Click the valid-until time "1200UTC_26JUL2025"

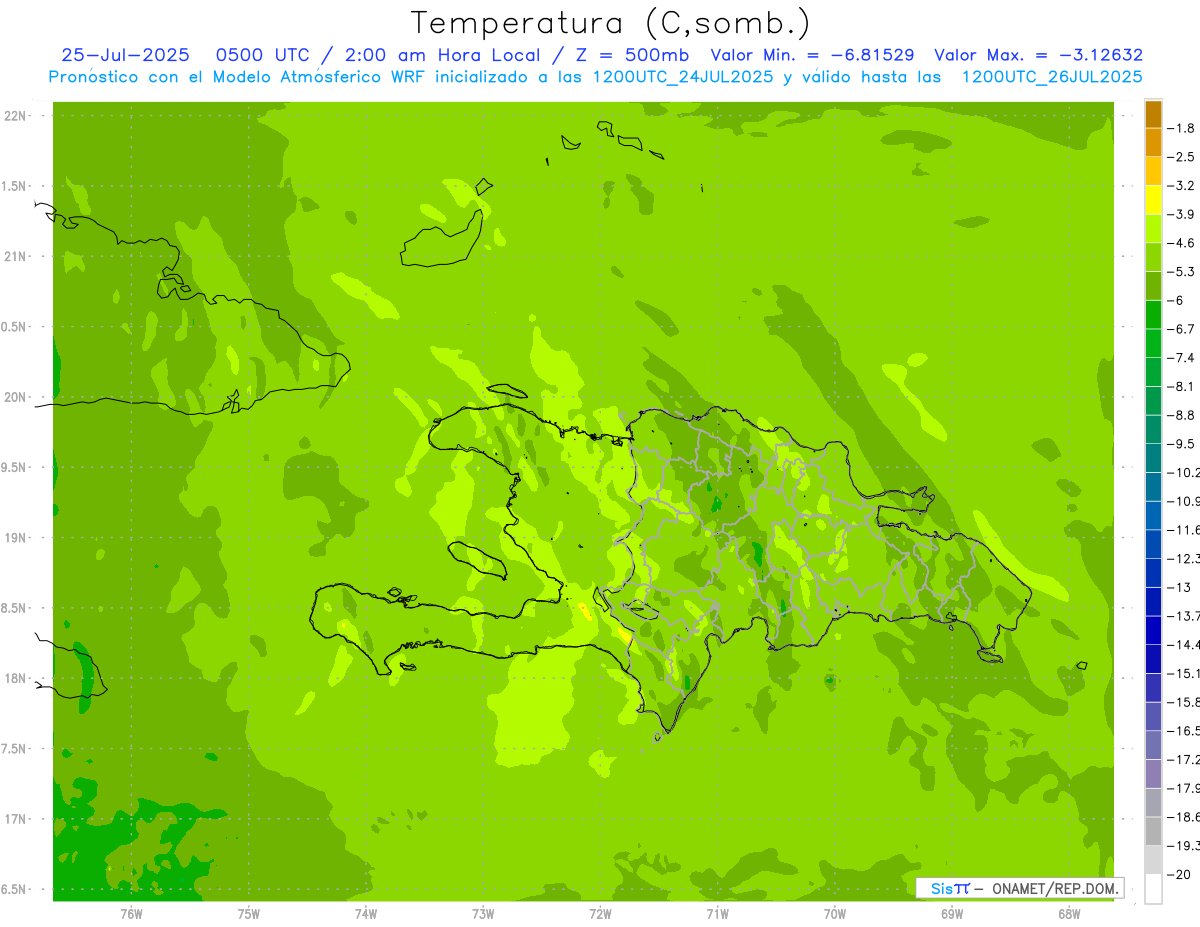click(x=1052, y=77)
